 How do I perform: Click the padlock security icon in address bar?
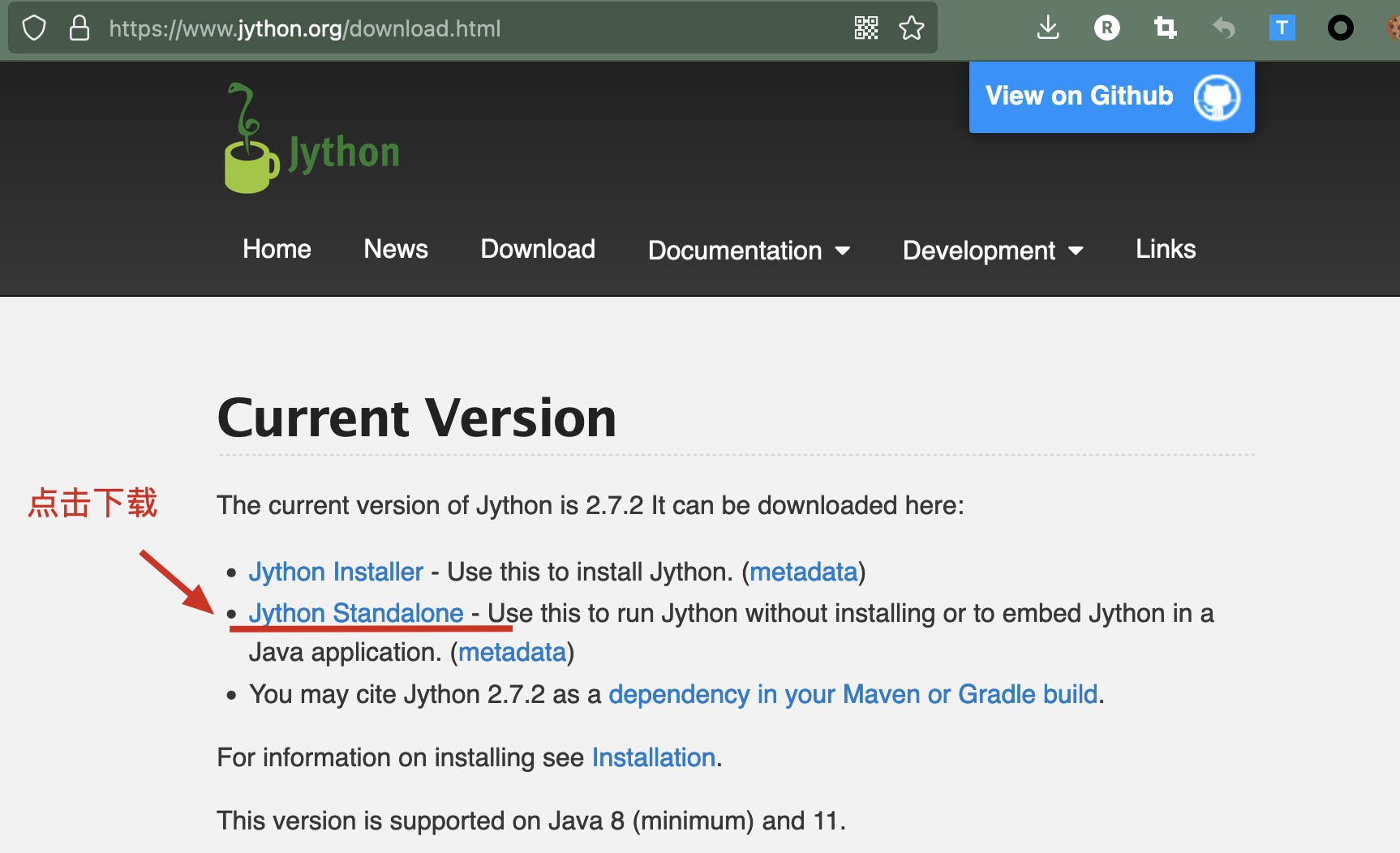(x=79, y=28)
